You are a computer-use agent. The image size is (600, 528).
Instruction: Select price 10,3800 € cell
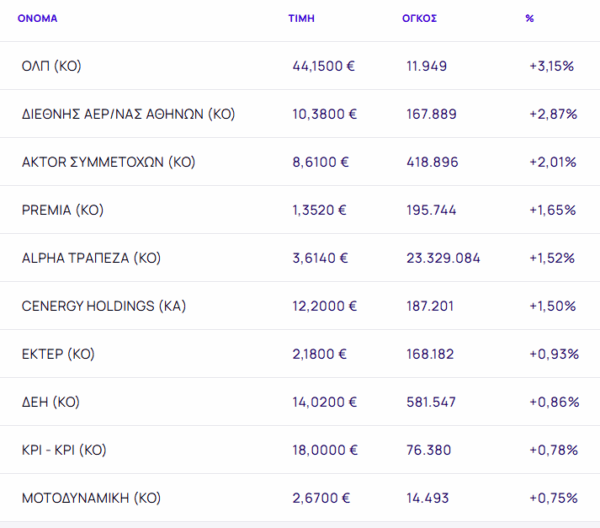point(324,114)
